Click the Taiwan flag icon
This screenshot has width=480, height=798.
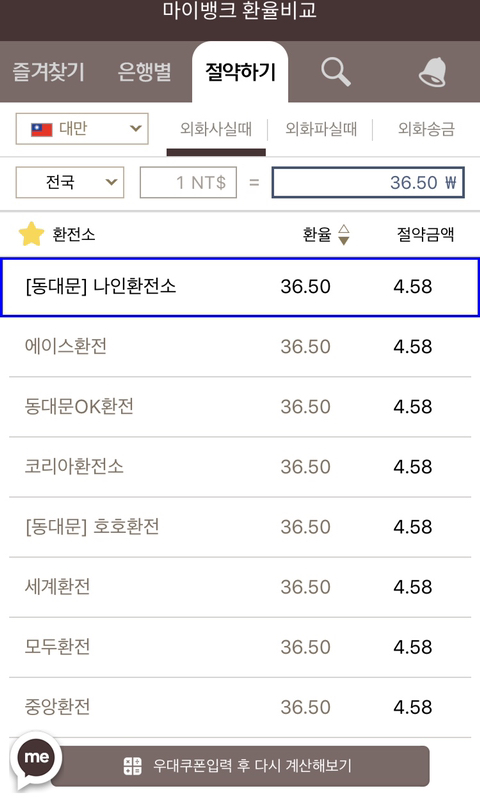pos(42,129)
